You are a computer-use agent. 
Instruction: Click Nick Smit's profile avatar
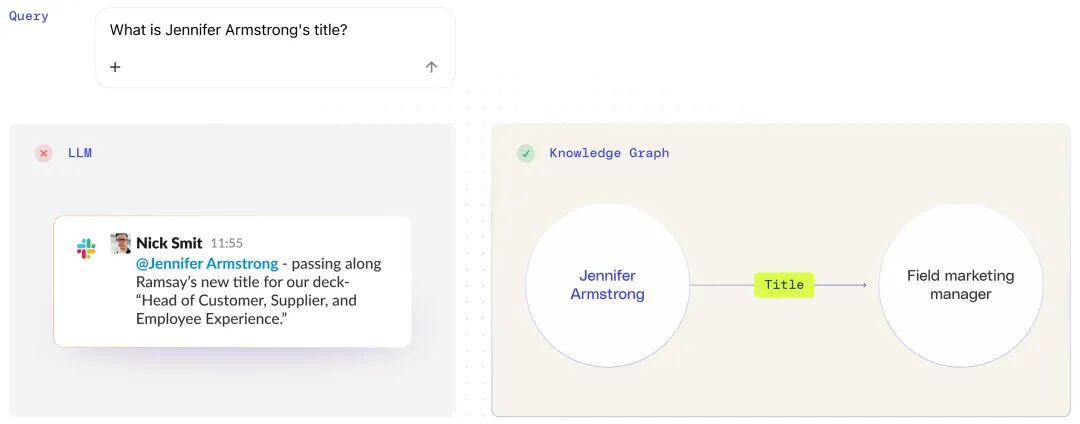[x=121, y=243]
